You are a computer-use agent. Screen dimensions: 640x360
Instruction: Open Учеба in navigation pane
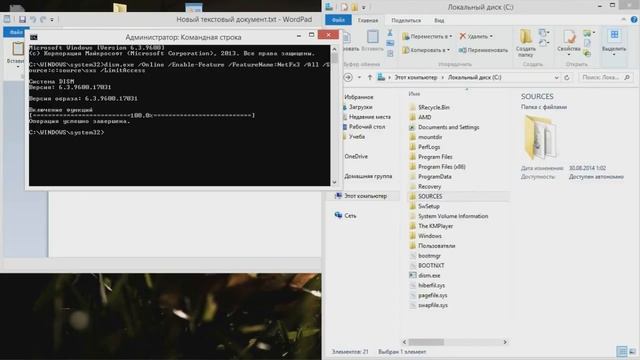(357, 136)
